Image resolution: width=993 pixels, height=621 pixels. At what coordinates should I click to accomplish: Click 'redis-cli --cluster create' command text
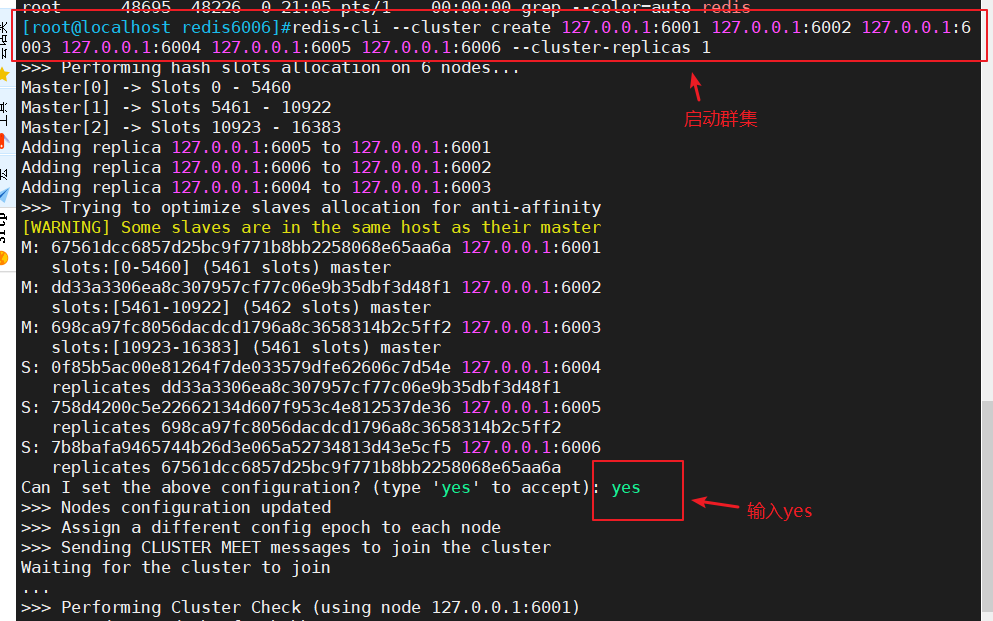(421, 27)
